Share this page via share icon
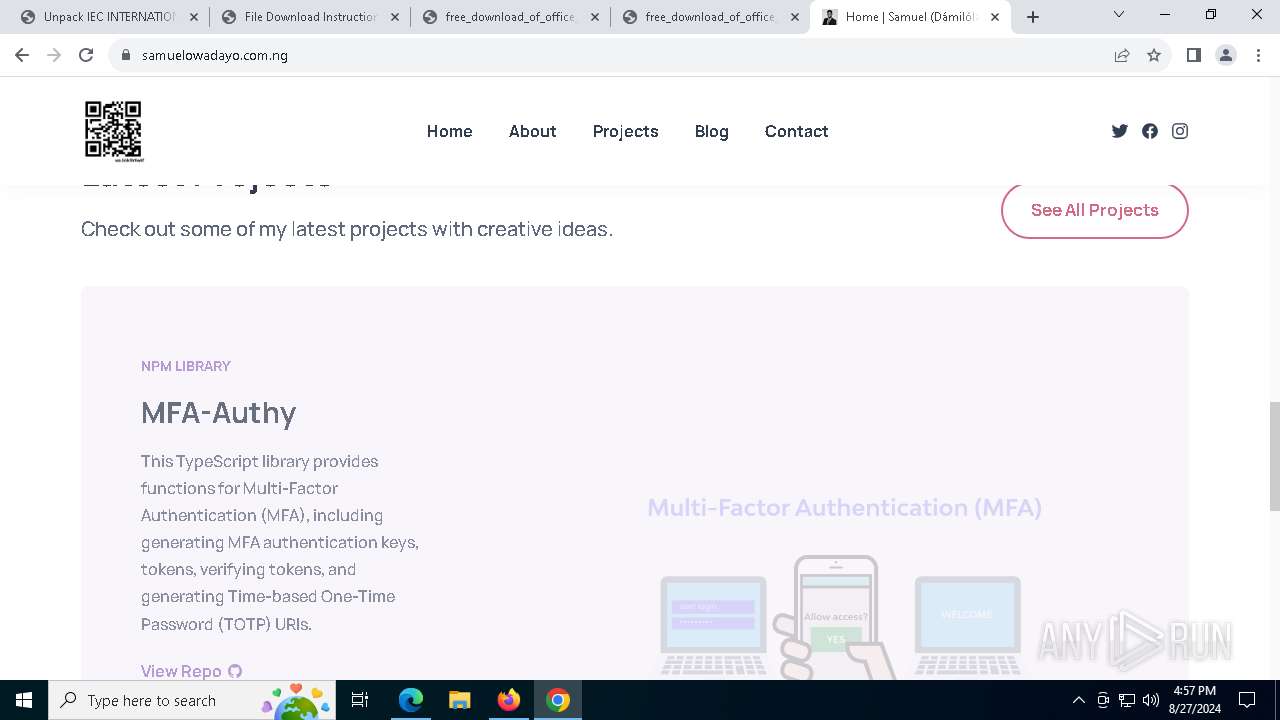The image size is (1280, 720). [1122, 55]
